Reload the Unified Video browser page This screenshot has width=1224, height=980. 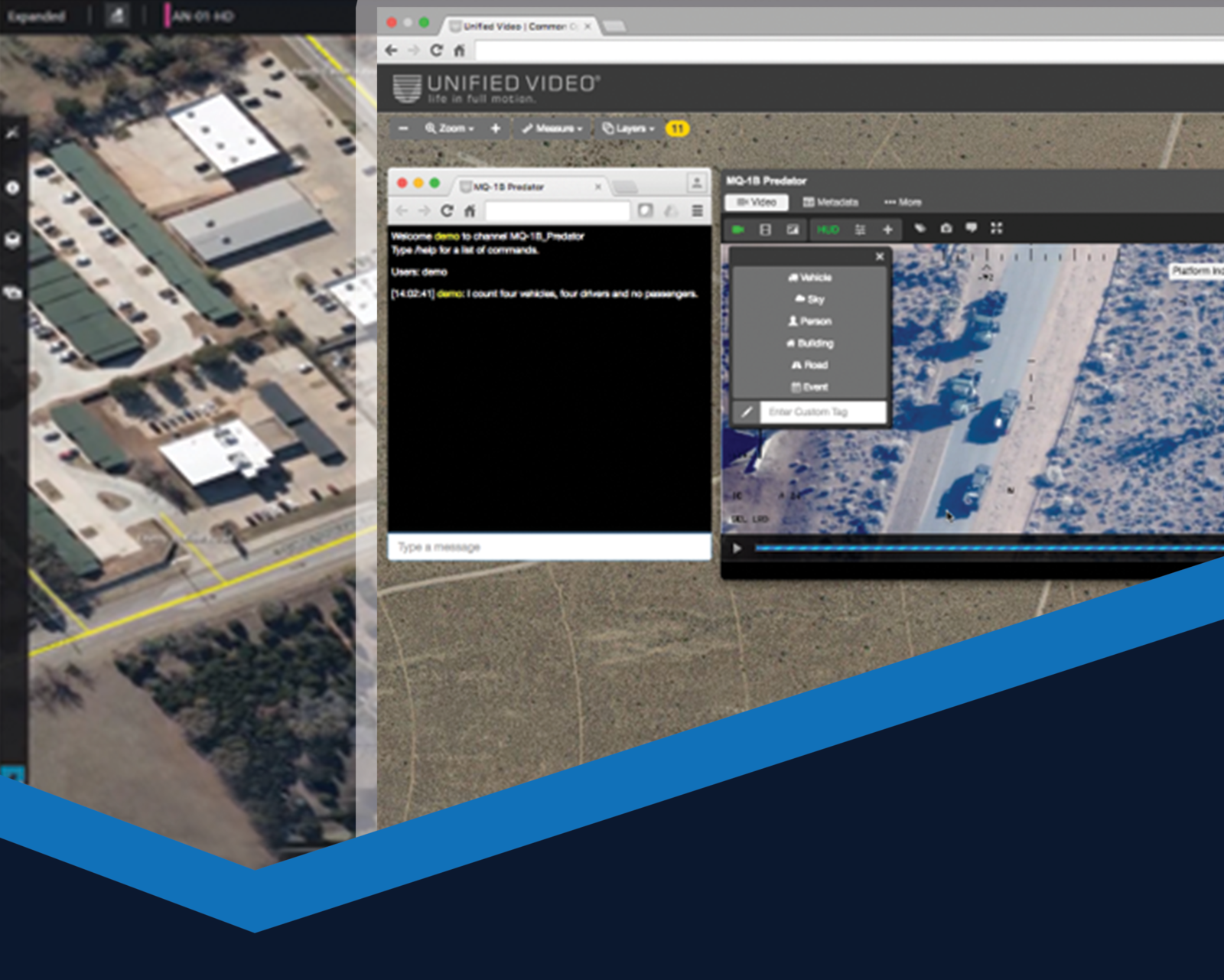tap(436, 50)
